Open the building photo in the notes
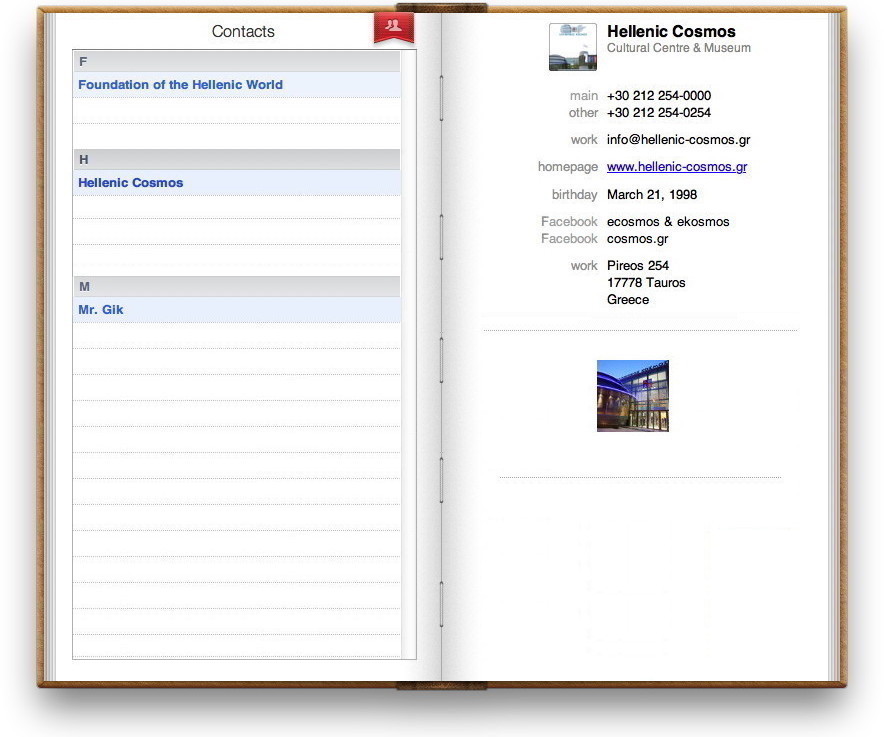Viewport: 884px width, 737px height. click(x=633, y=396)
